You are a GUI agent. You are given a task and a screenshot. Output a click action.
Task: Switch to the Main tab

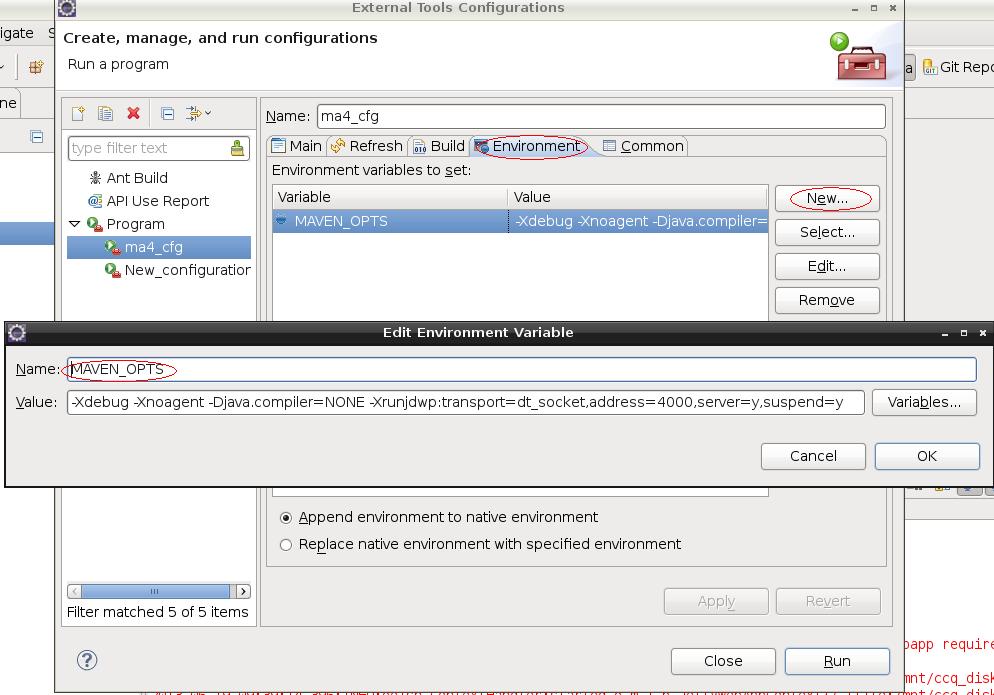tap(297, 146)
